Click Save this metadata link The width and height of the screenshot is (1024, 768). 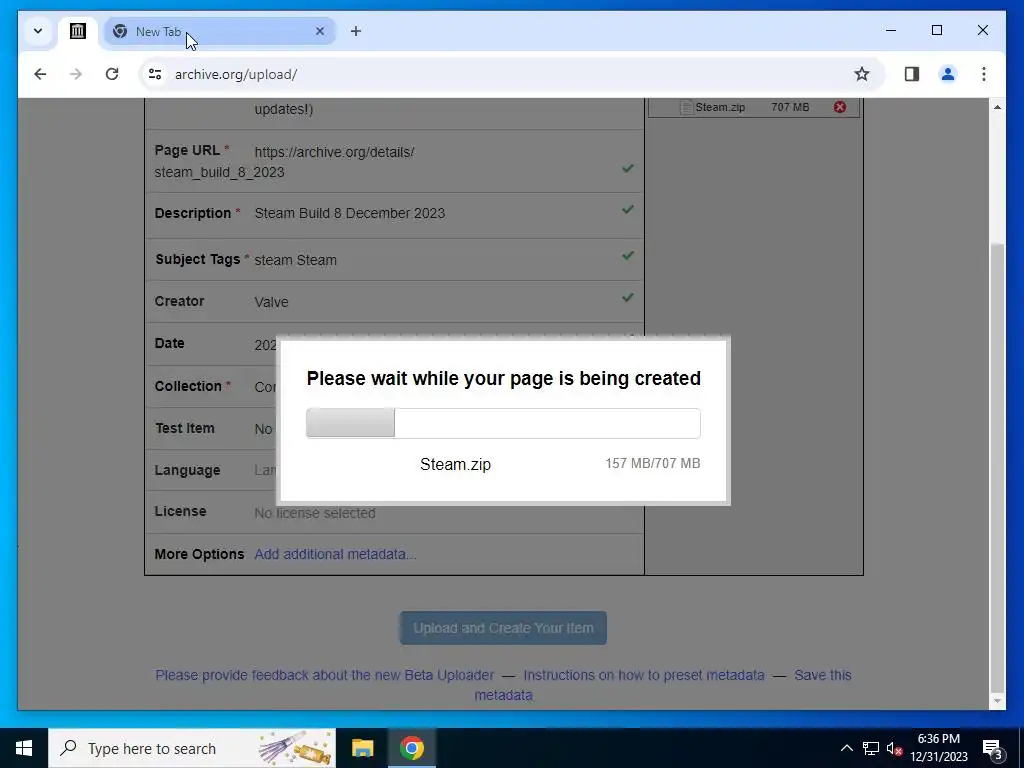(823, 675)
